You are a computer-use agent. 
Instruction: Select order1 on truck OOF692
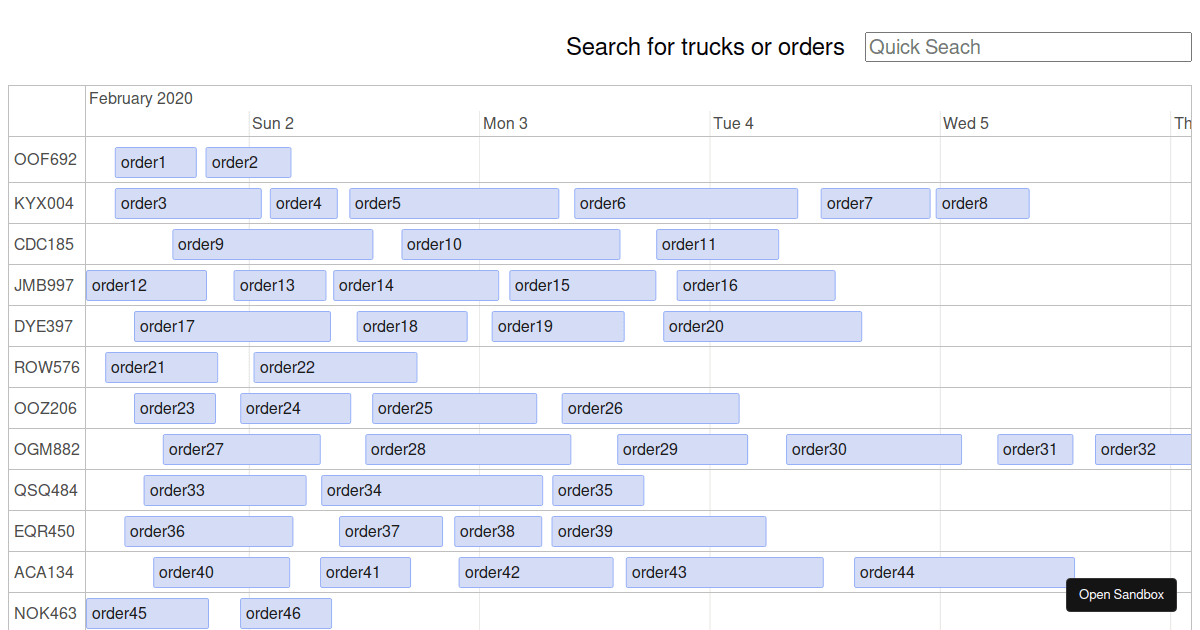coord(155,162)
